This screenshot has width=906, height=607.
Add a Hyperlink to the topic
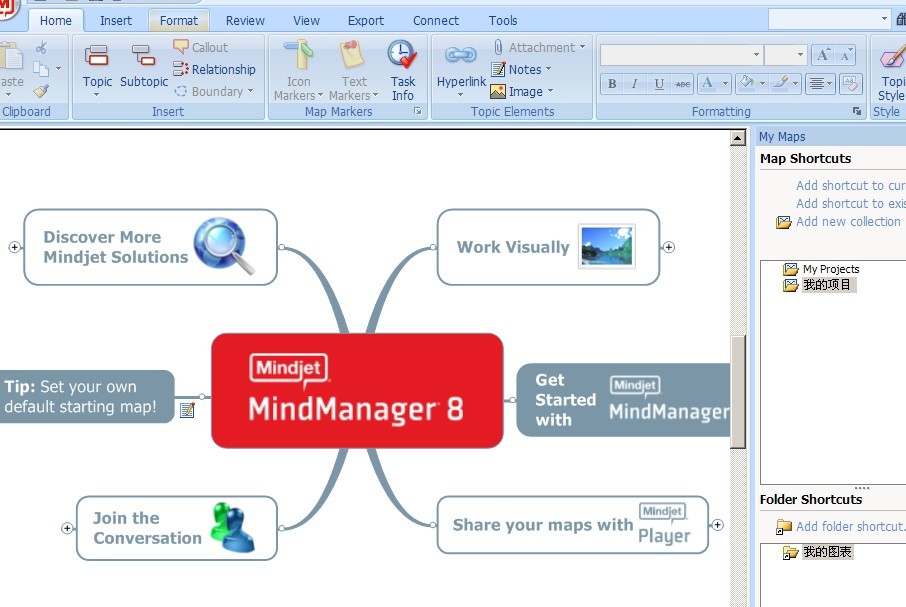[461, 70]
